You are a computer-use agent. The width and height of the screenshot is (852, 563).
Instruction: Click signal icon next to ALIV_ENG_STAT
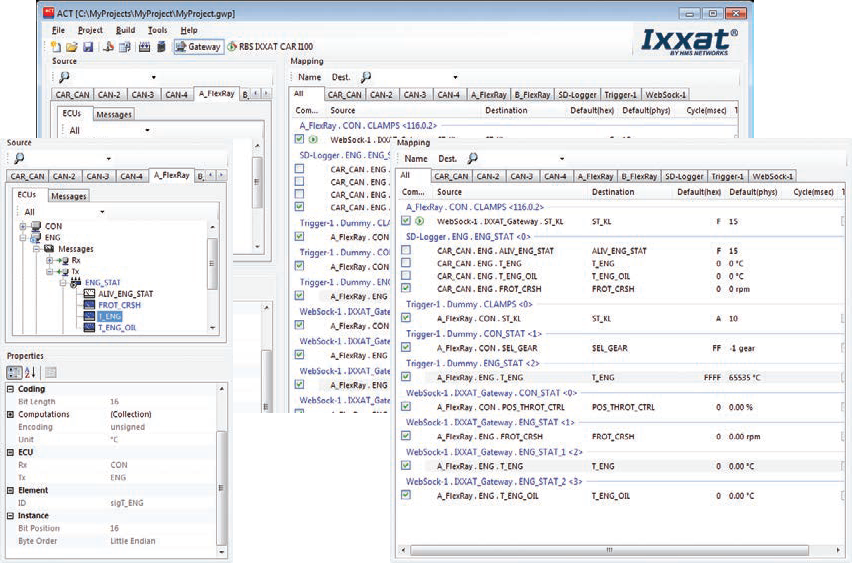89,294
